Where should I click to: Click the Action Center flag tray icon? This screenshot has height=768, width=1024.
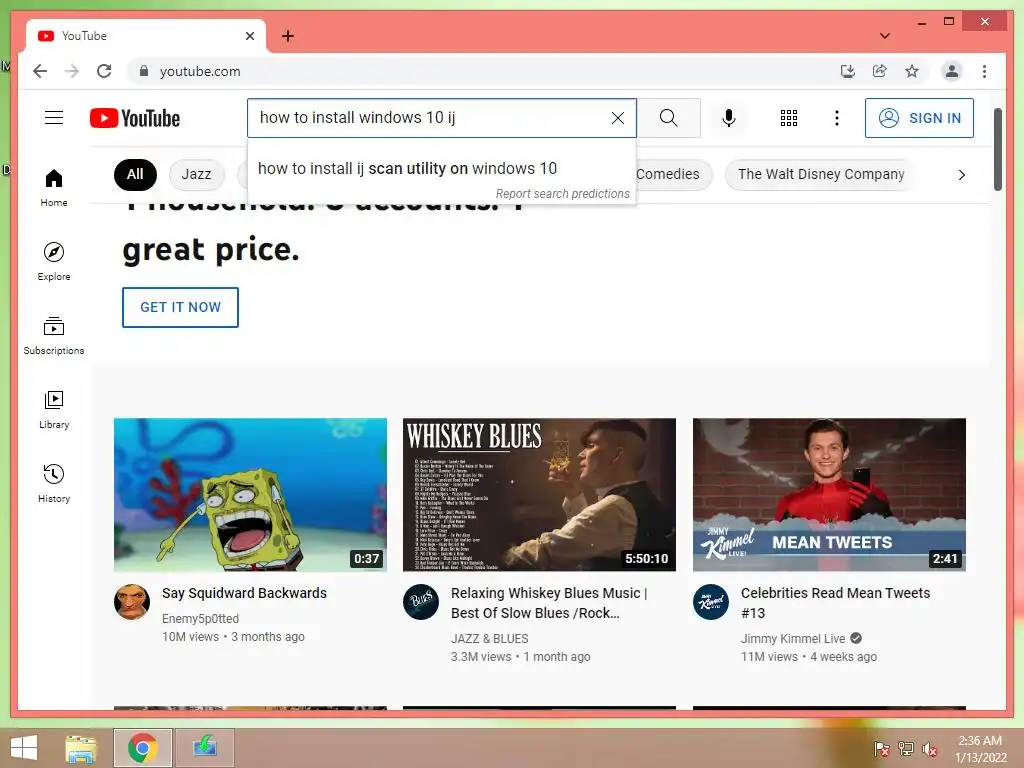pos(881,749)
